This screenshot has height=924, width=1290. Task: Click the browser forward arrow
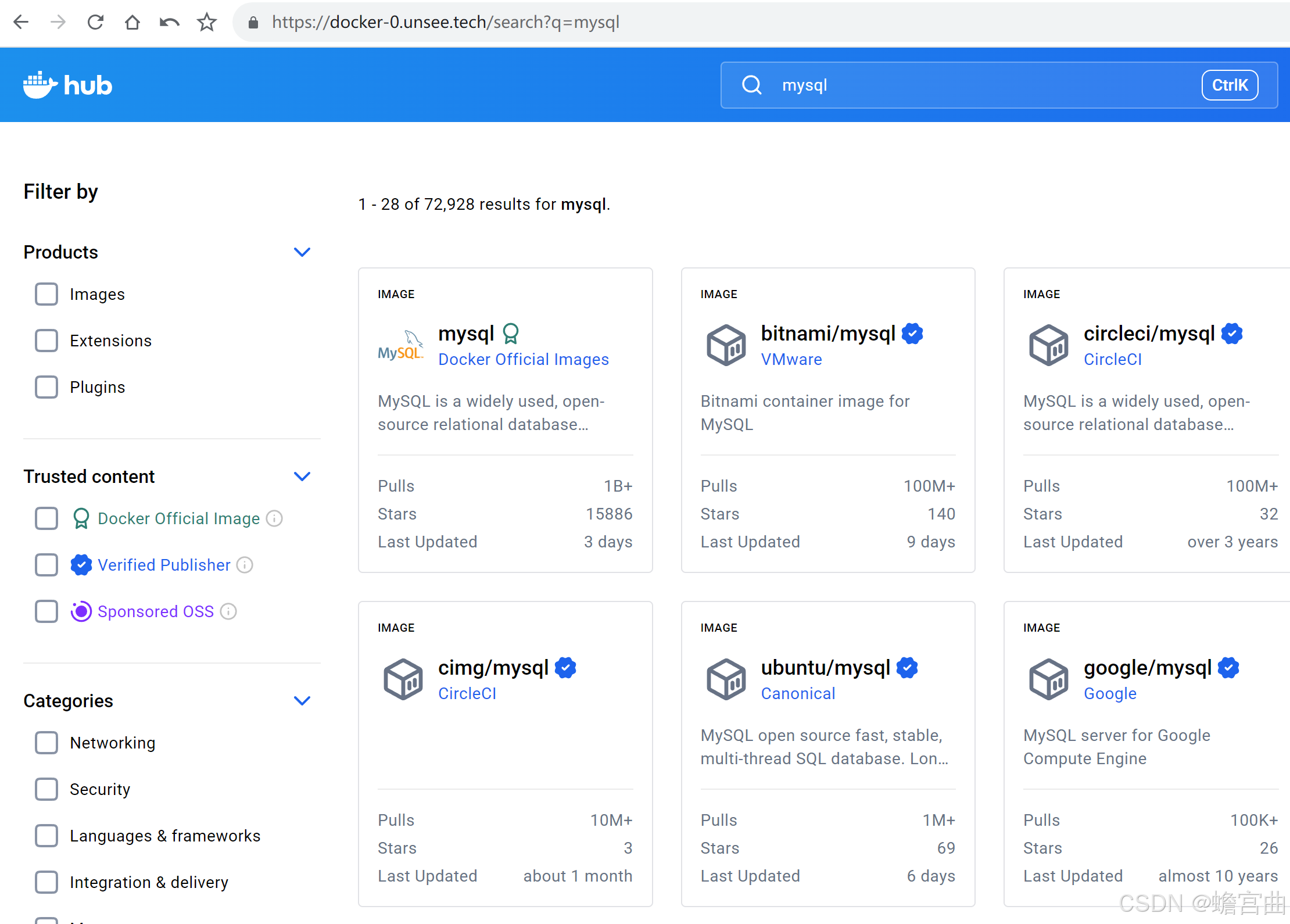[58, 22]
